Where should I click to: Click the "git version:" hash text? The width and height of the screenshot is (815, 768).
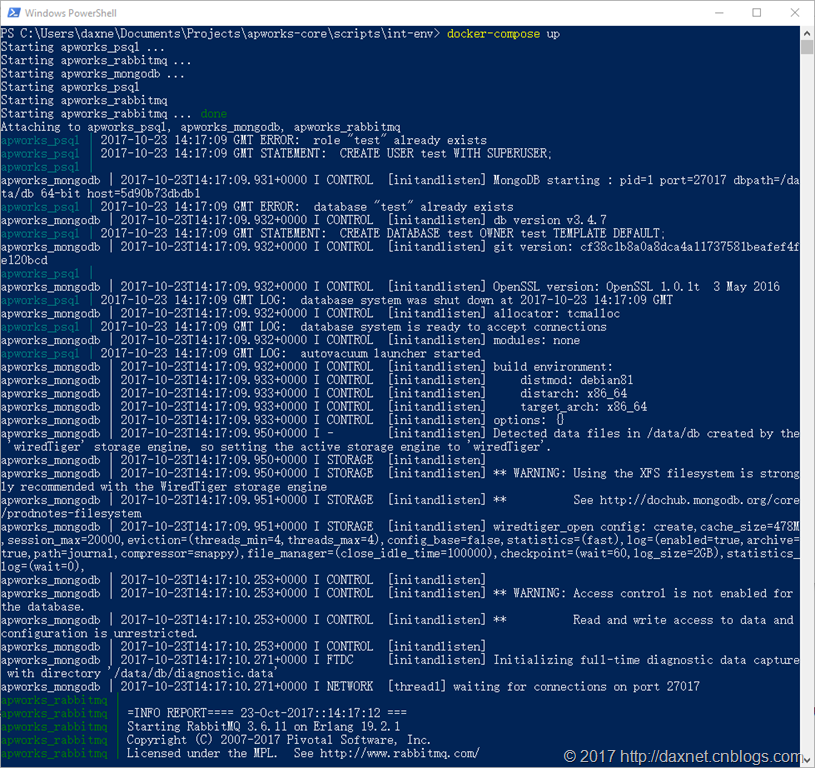(x=646, y=247)
